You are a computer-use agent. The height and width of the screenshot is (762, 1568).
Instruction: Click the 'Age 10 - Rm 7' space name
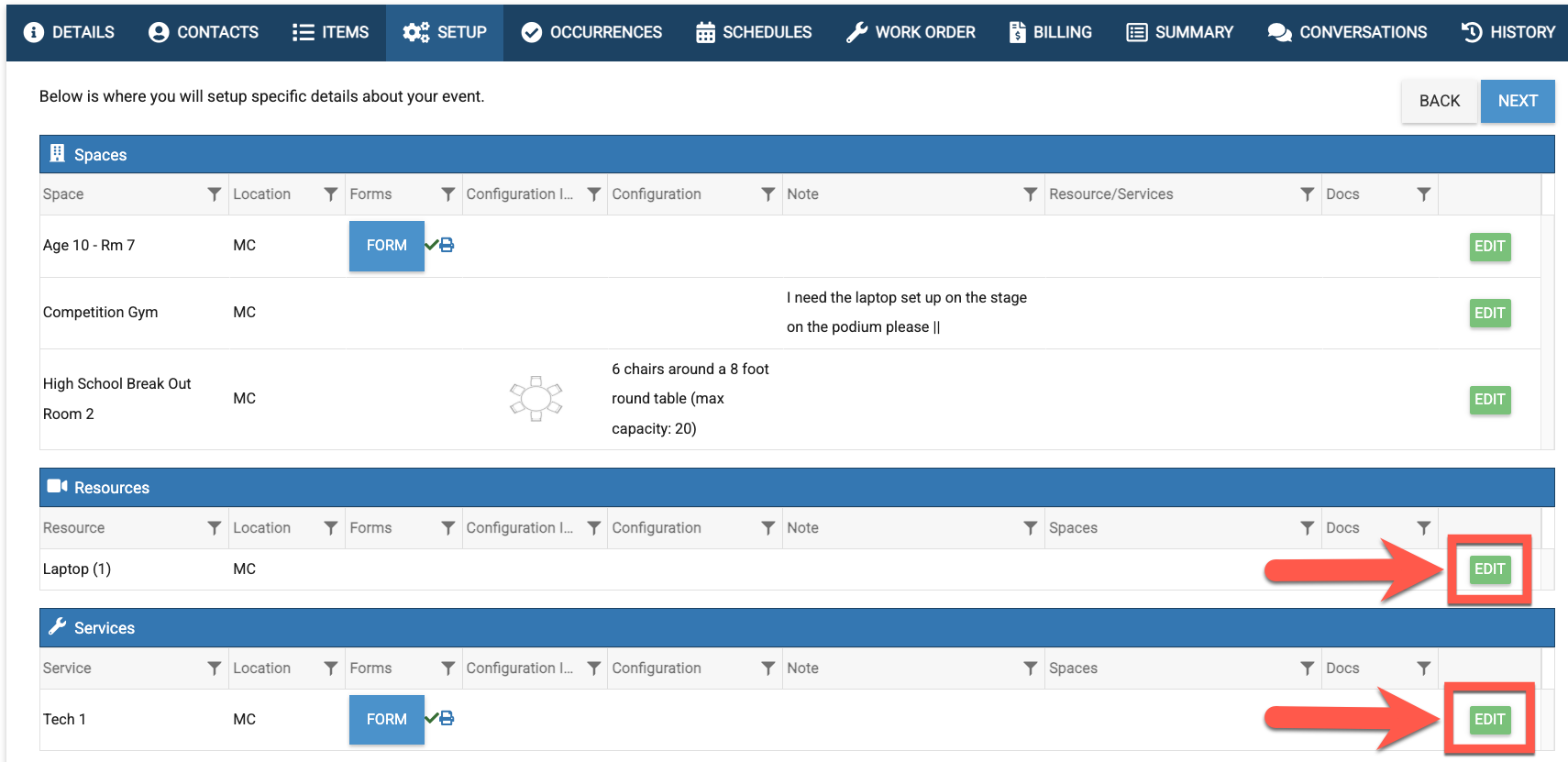[x=89, y=246]
